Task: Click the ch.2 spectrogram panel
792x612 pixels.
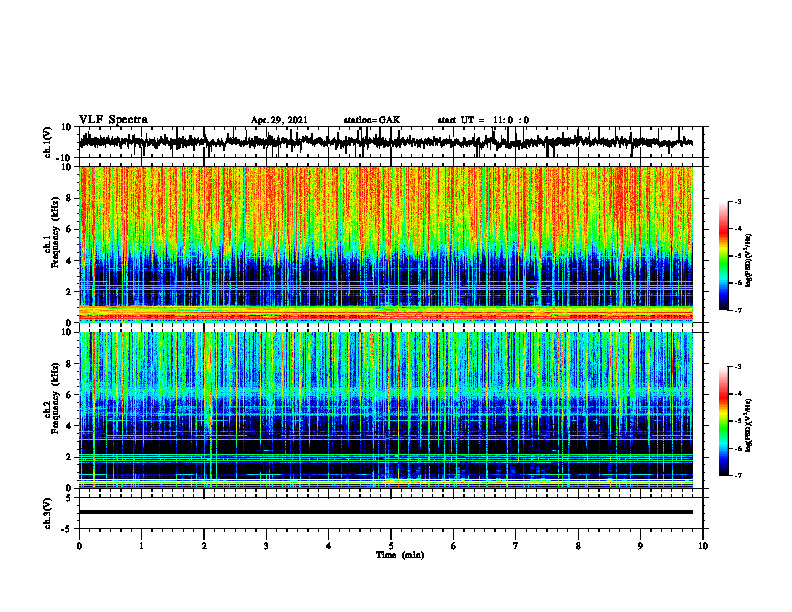Action: (x=385, y=410)
